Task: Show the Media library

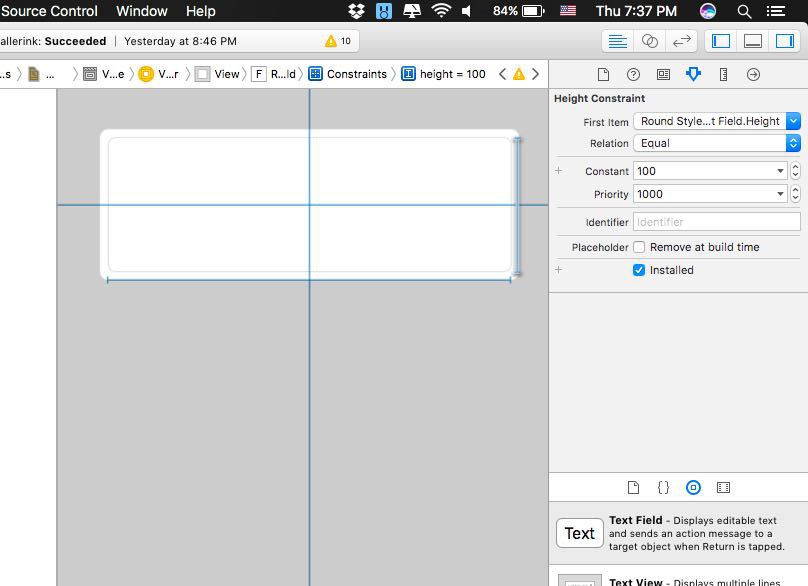Action: [723, 487]
